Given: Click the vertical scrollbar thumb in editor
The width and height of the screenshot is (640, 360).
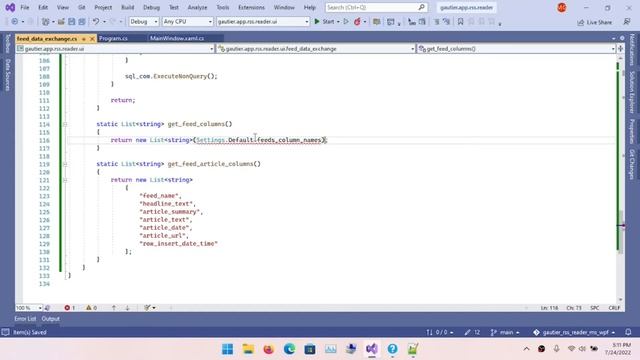Looking at the screenshot, I should point(621,232).
